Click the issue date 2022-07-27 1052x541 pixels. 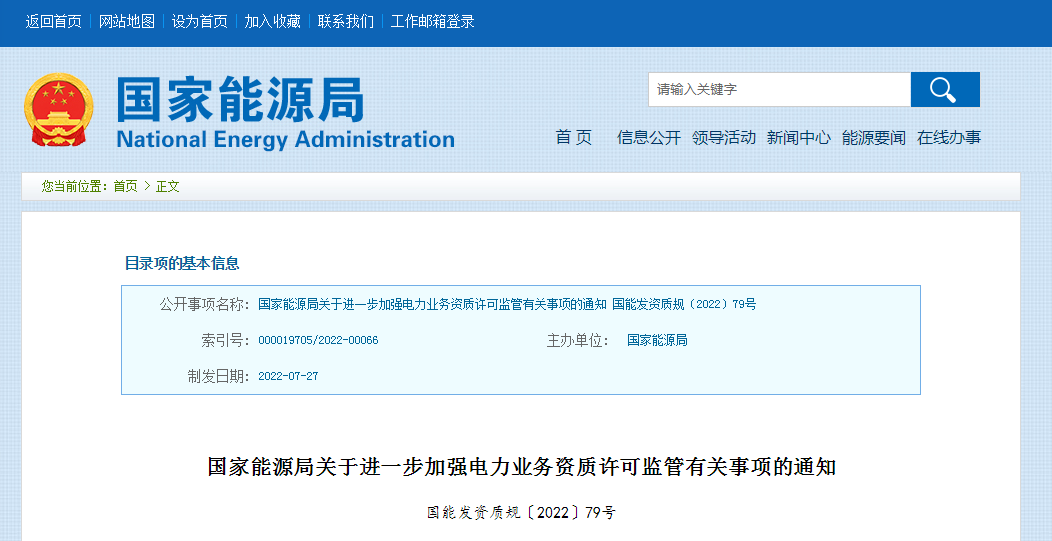[288, 376]
